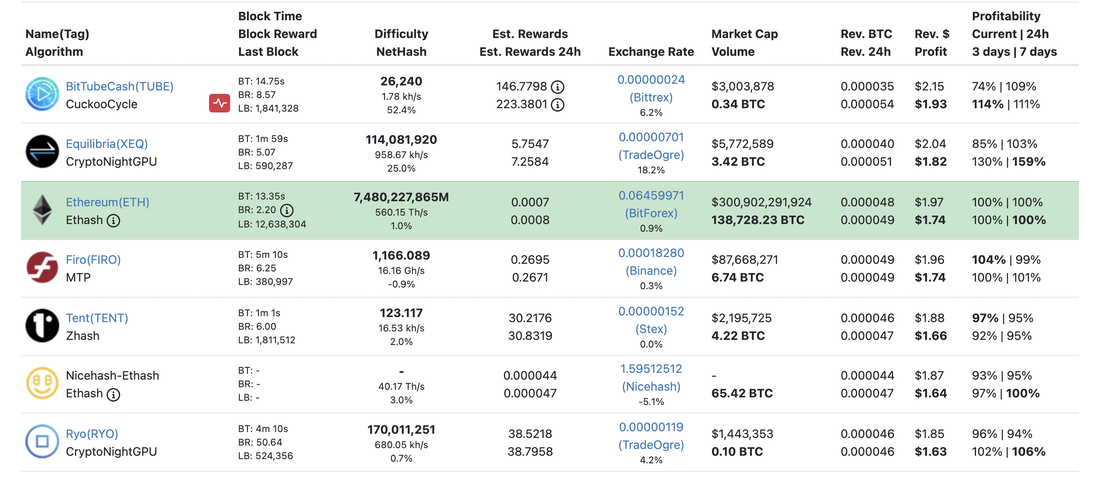Open the Firo(FIRO) coin link
This screenshot has width=1100, height=487.
pyautogui.click(x=93, y=260)
